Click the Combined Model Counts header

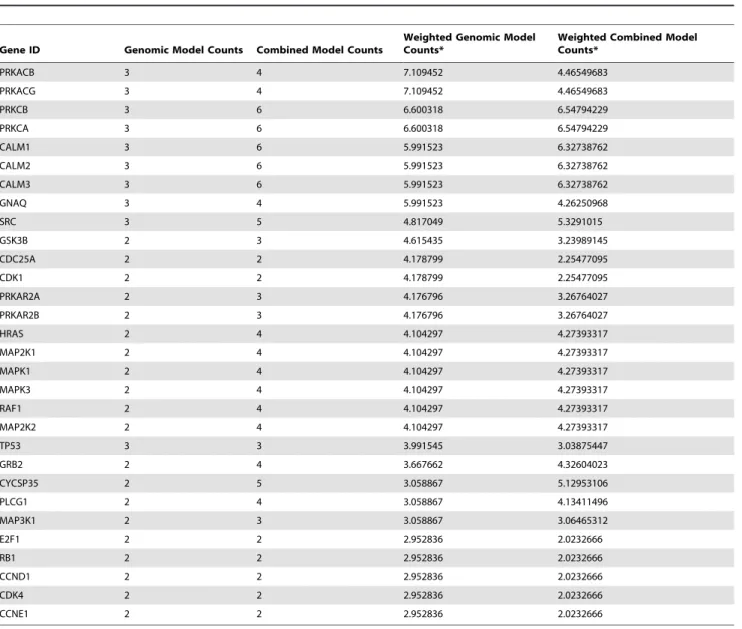(319, 50)
